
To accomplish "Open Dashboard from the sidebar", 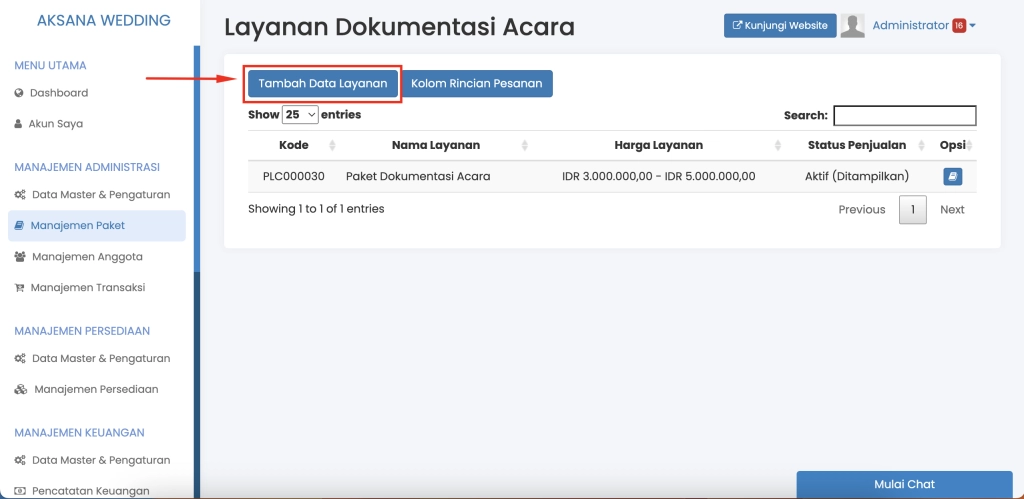I will [59, 93].
